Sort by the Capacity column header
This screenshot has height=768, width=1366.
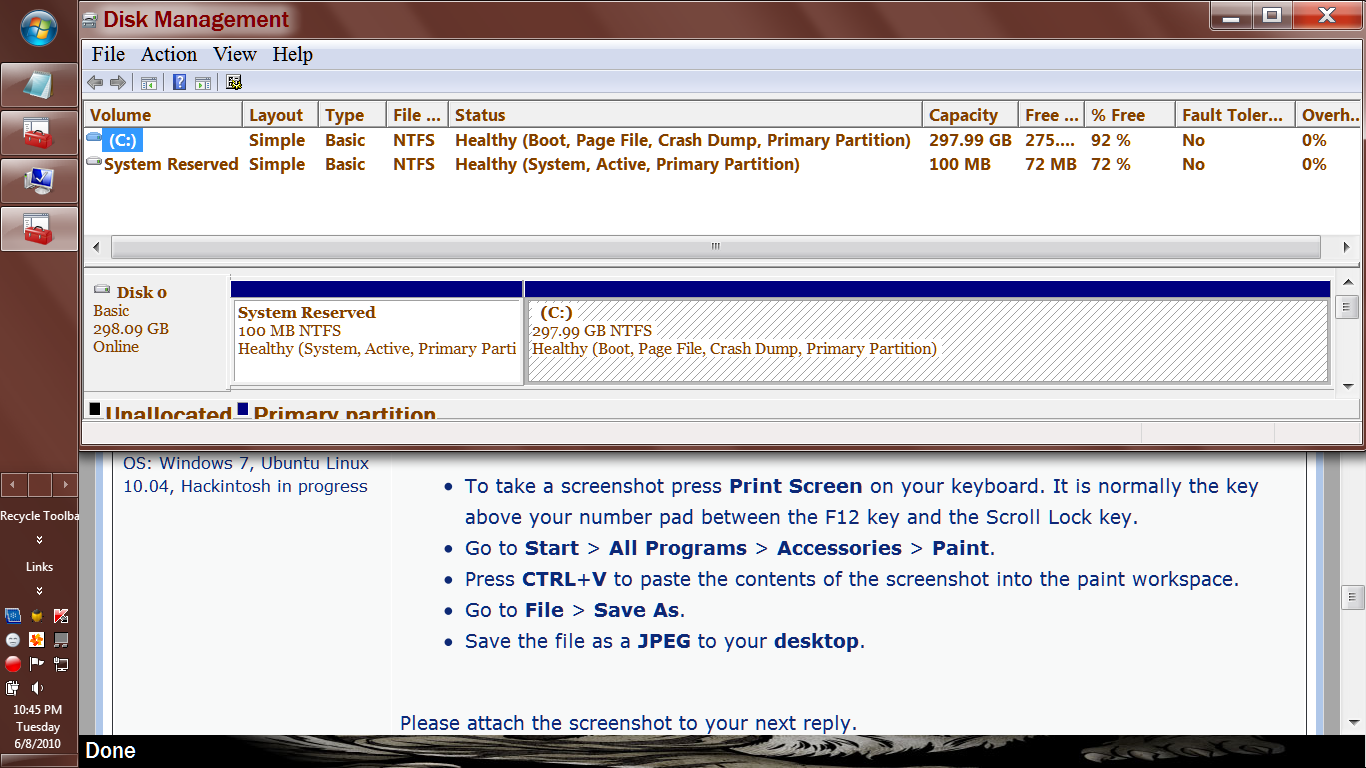tap(970, 115)
